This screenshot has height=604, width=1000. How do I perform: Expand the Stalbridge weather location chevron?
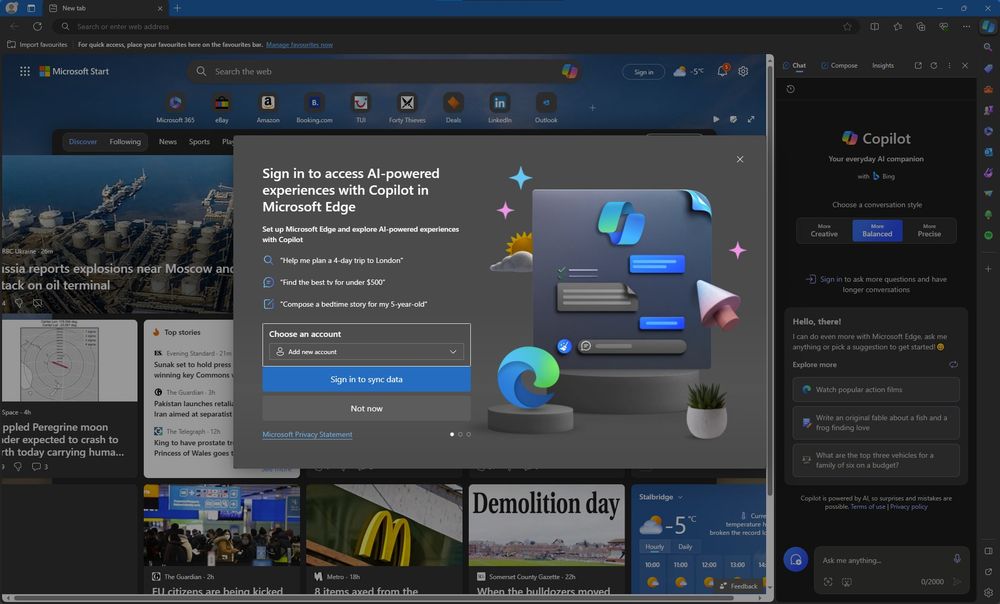pyautogui.click(x=680, y=497)
